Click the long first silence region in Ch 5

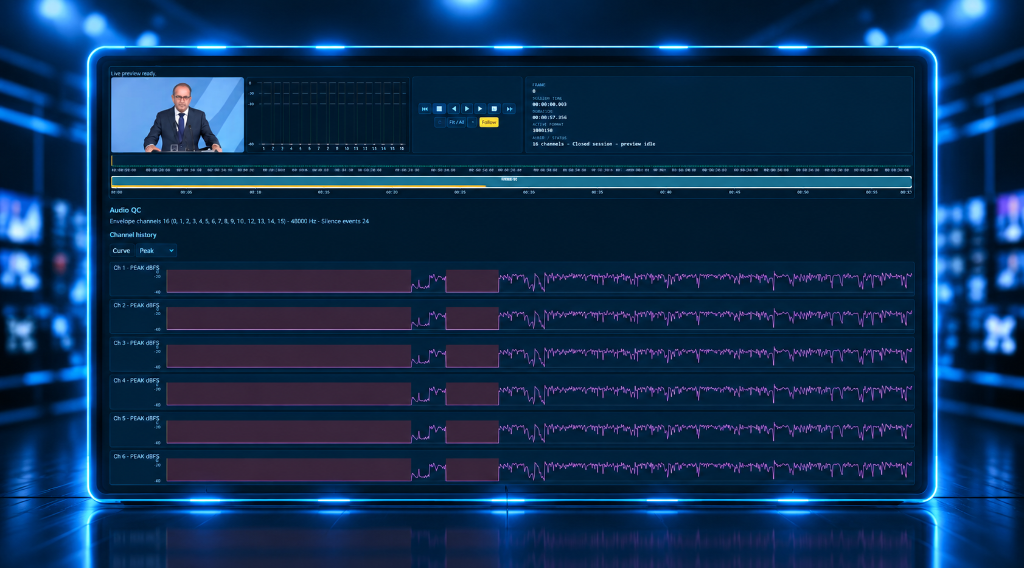click(289, 432)
